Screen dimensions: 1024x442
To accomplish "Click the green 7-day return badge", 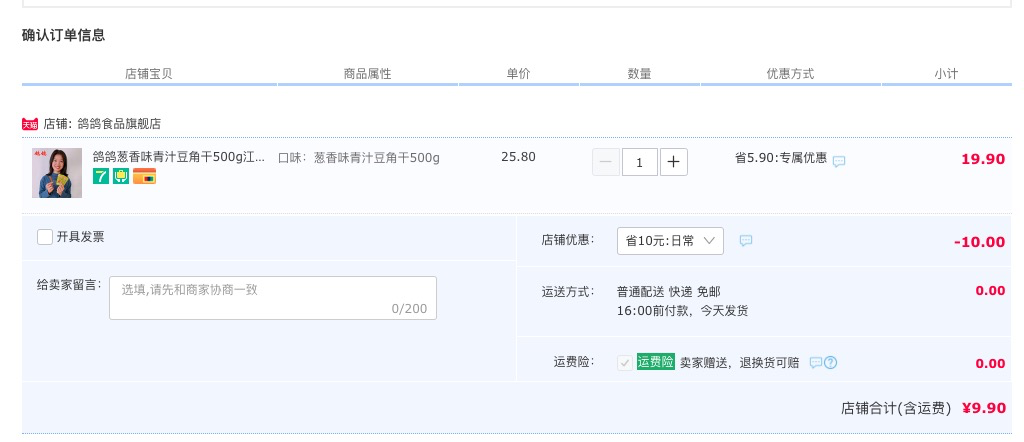I will [x=101, y=176].
